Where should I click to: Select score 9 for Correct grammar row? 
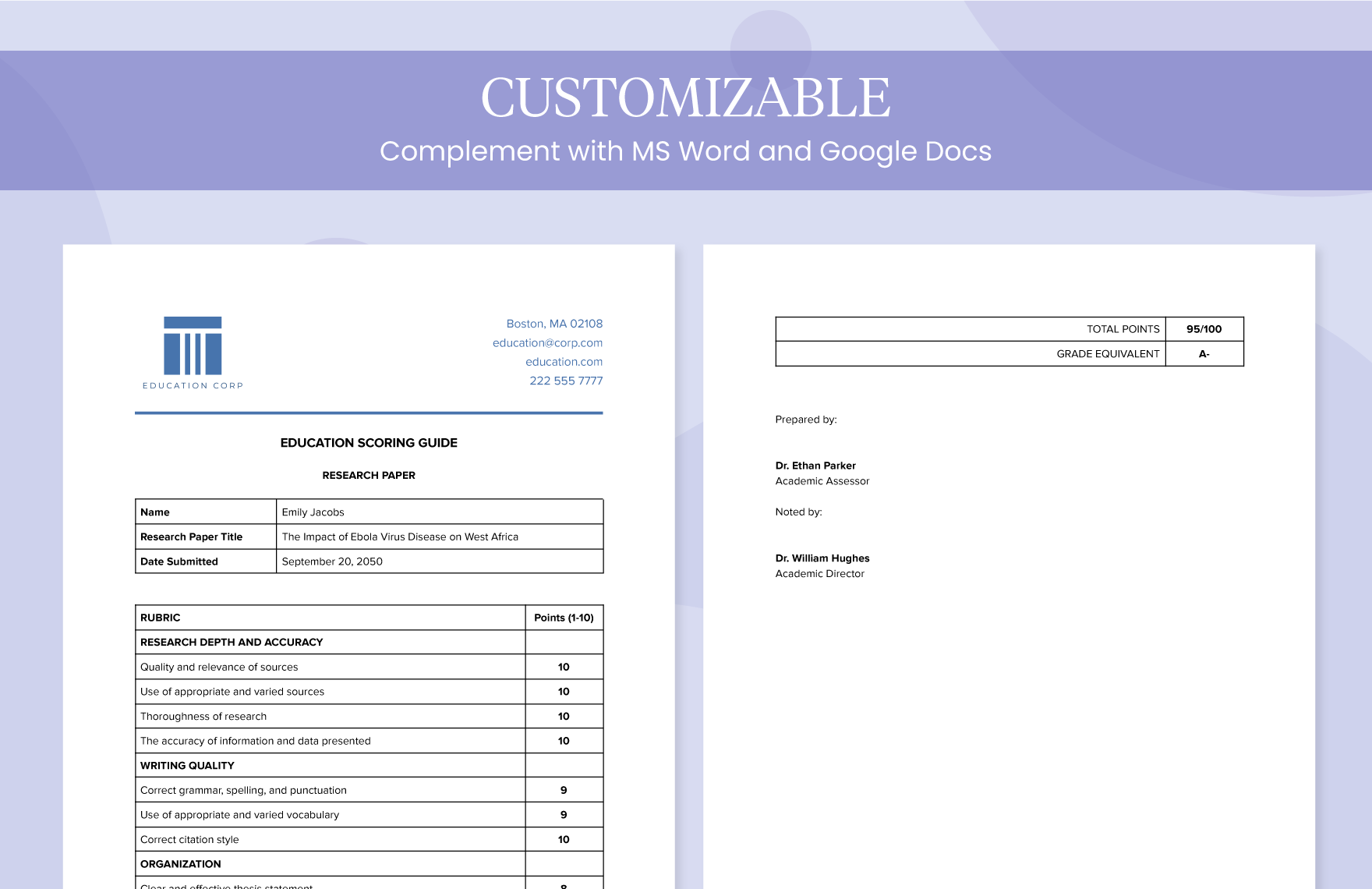pos(564,790)
